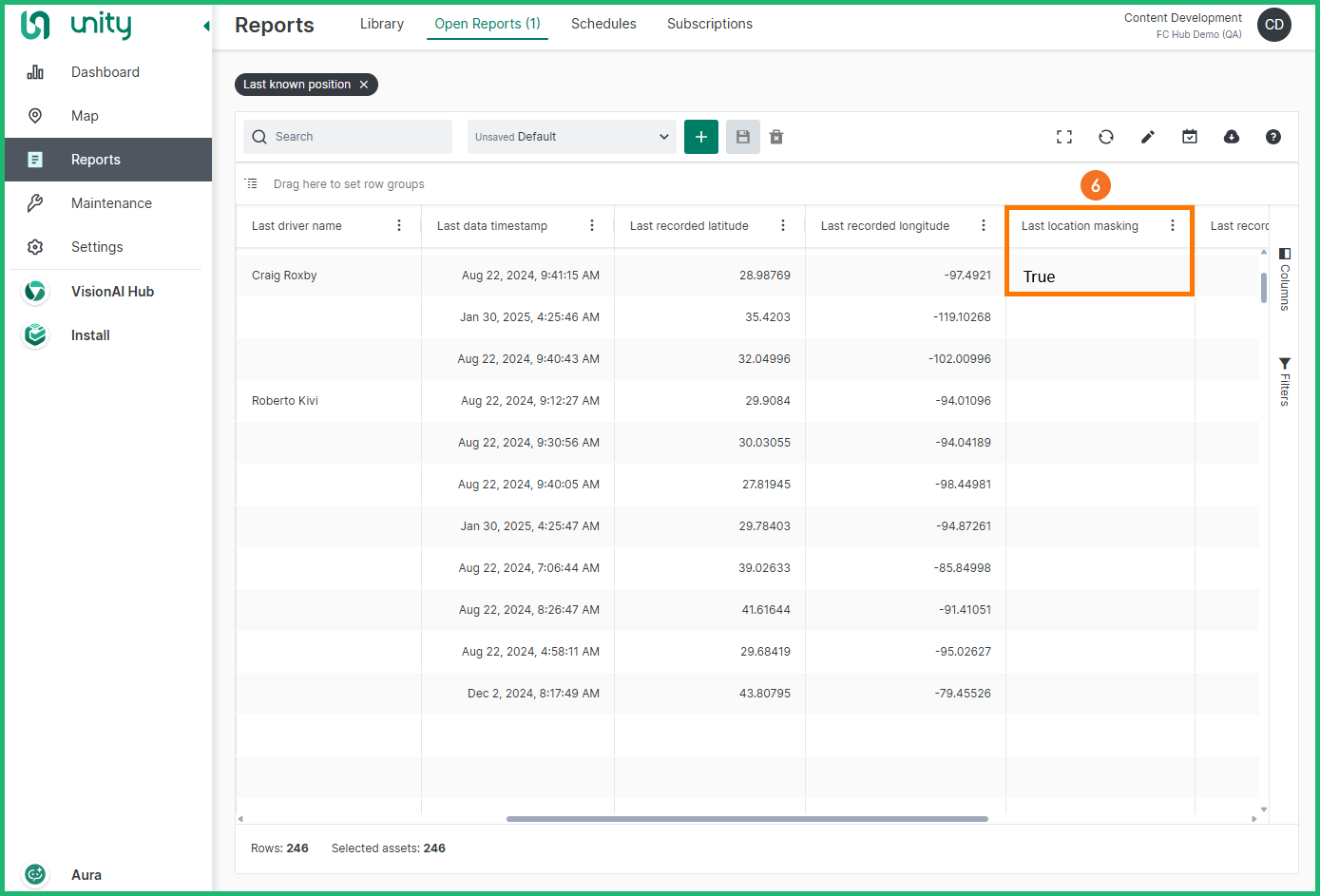Open Last driver name column menu
1320x896 pixels.
click(x=399, y=226)
